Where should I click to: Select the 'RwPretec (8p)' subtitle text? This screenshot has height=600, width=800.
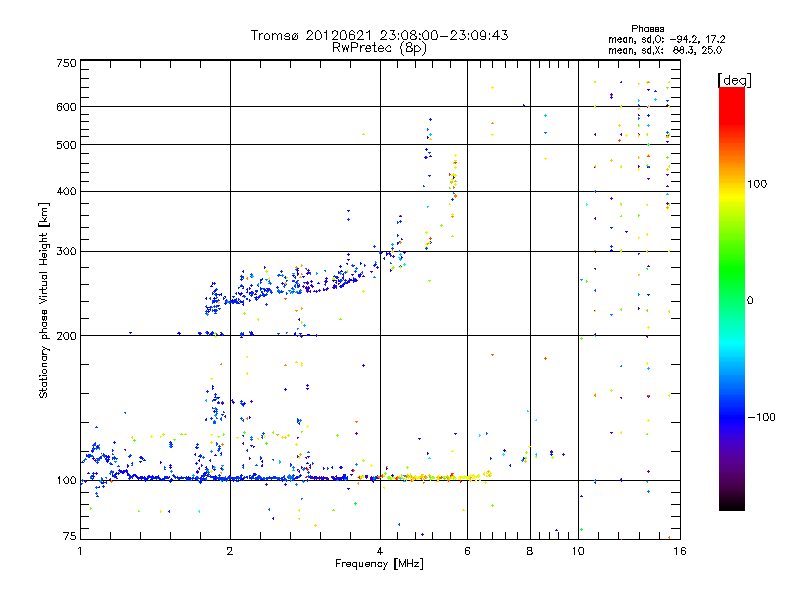pyautogui.click(x=379, y=48)
